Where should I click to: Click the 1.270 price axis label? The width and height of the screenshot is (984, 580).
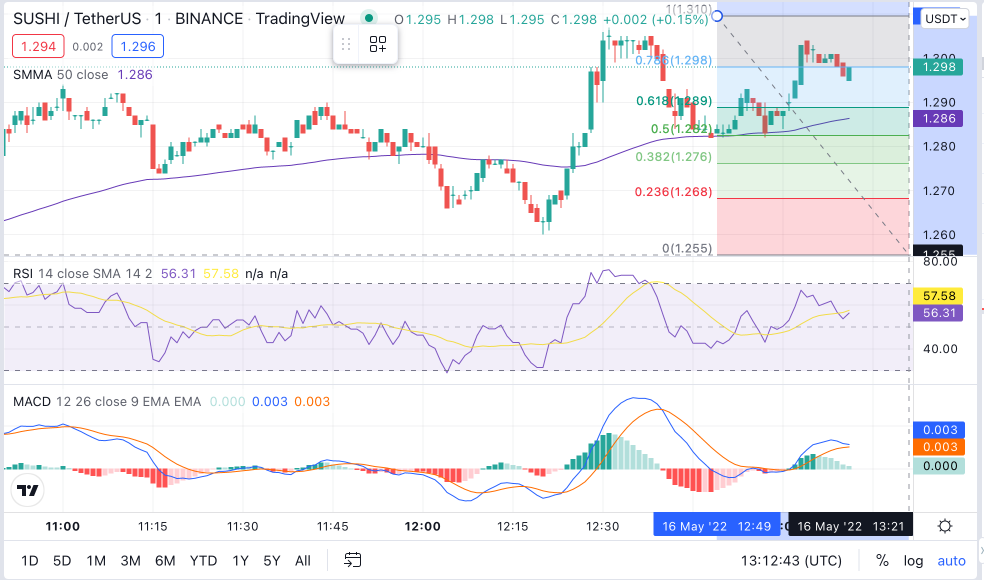[939, 191]
